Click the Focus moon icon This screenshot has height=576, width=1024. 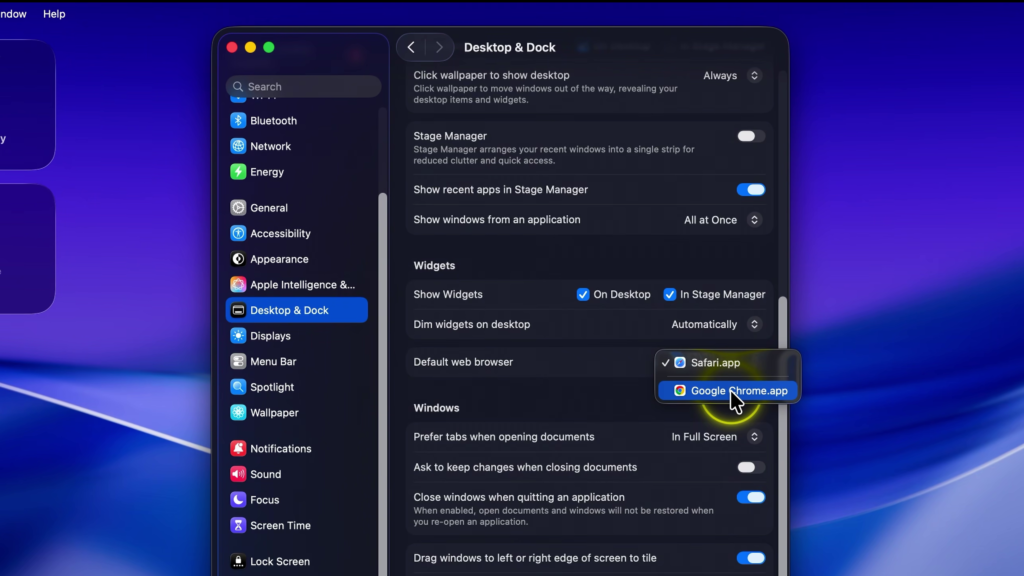pos(238,500)
